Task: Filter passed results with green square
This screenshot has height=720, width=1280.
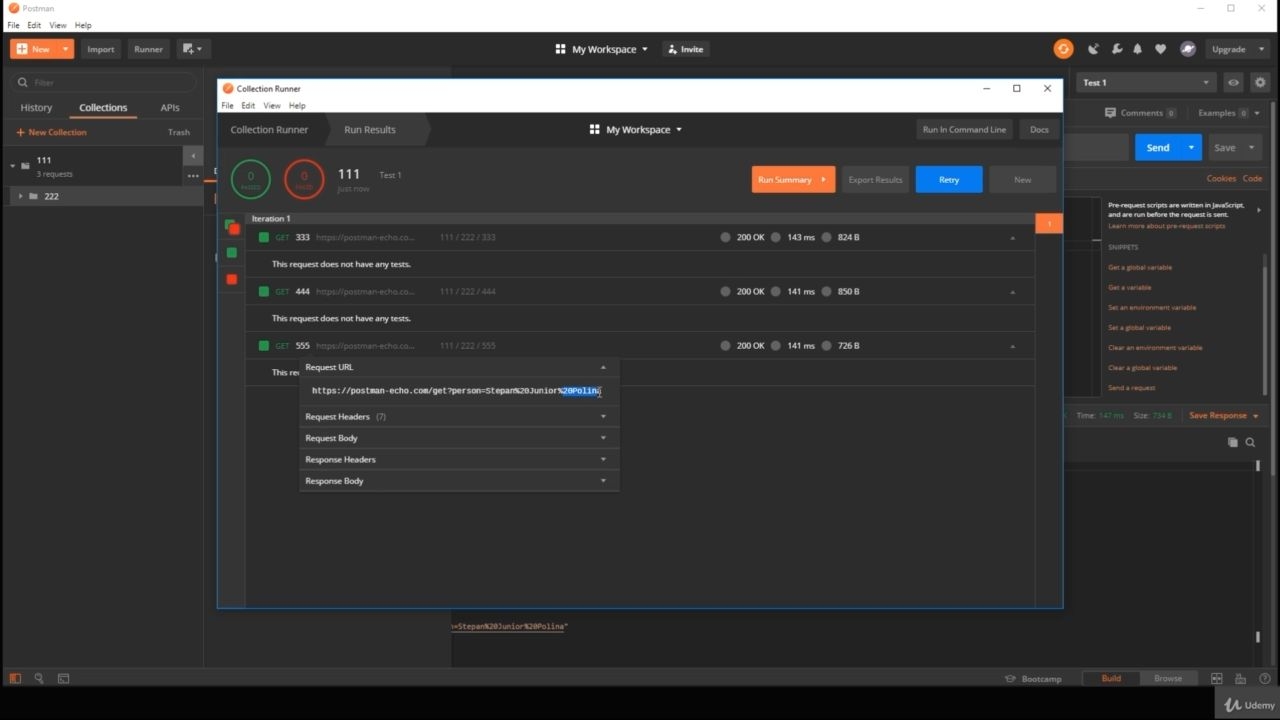Action: pyautogui.click(x=232, y=253)
